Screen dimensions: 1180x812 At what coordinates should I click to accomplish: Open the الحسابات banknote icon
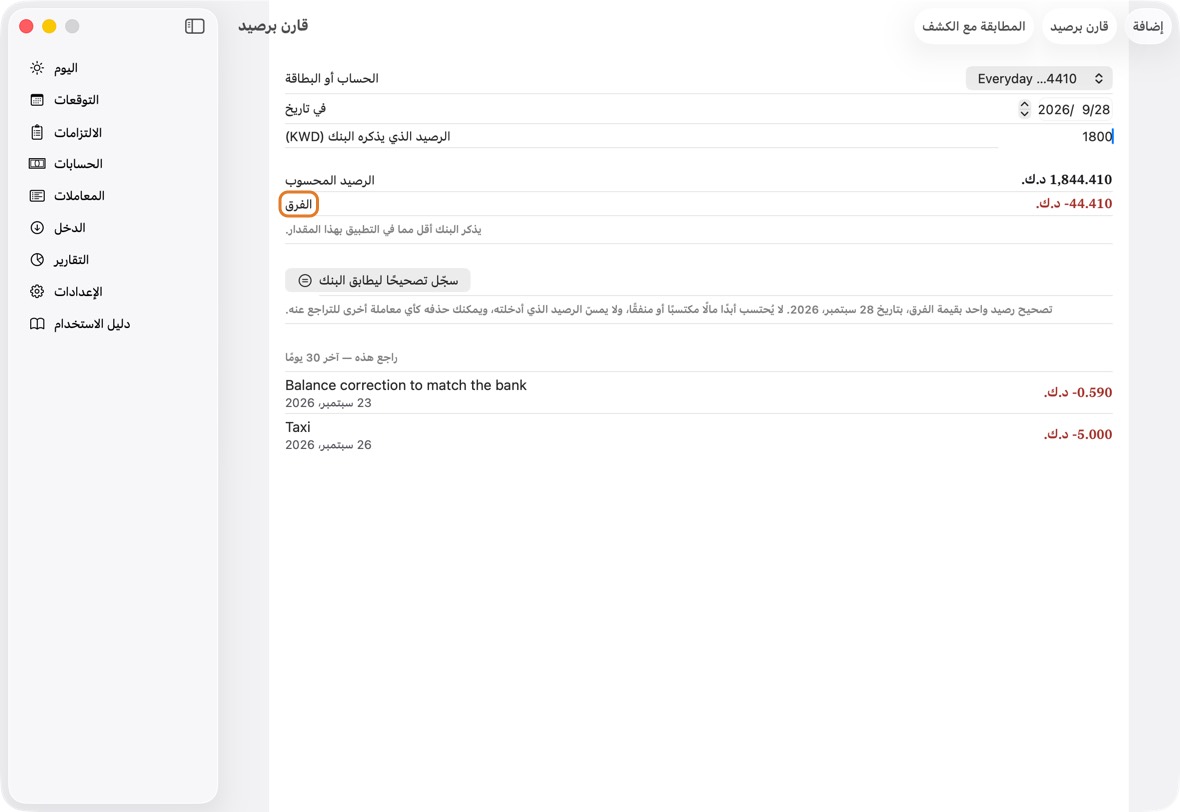point(37,163)
